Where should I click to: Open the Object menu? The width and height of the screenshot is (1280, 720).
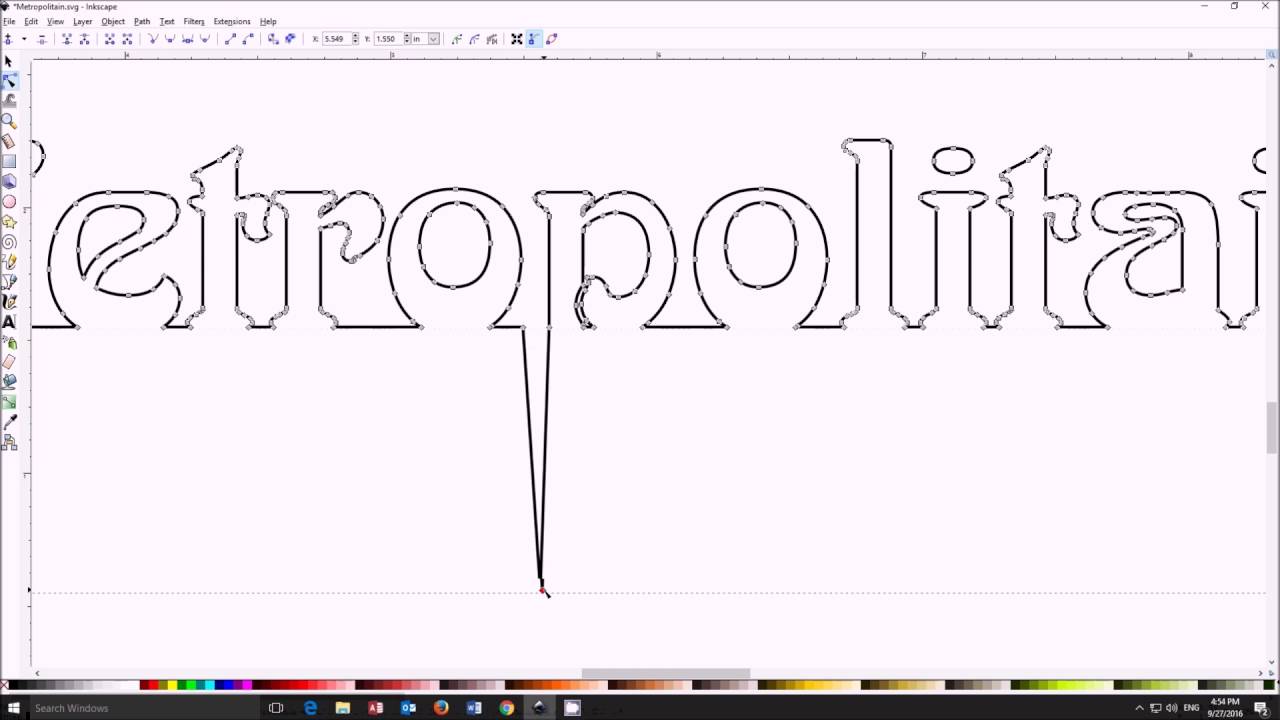point(113,21)
